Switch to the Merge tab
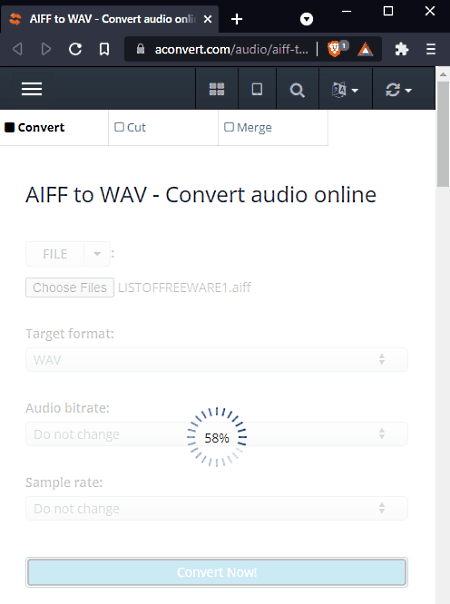Image resolution: width=450 pixels, height=604 pixels. click(x=273, y=128)
